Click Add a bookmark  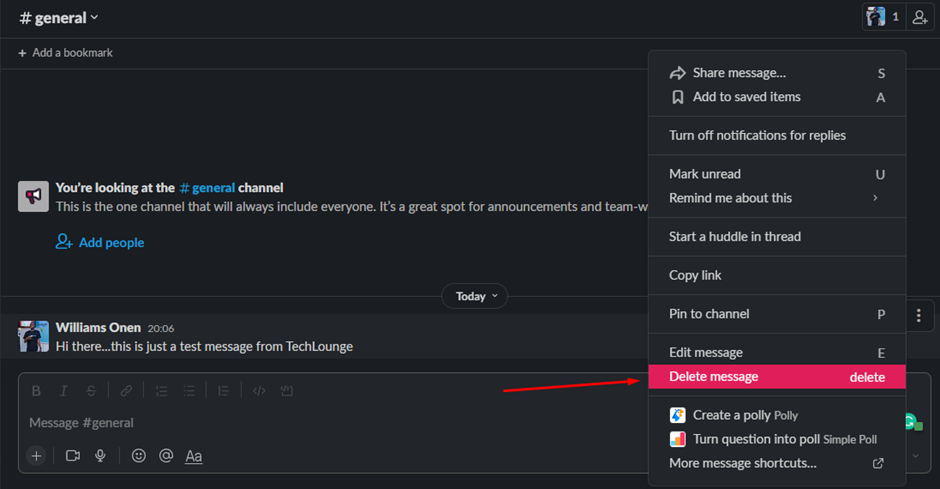click(x=65, y=53)
